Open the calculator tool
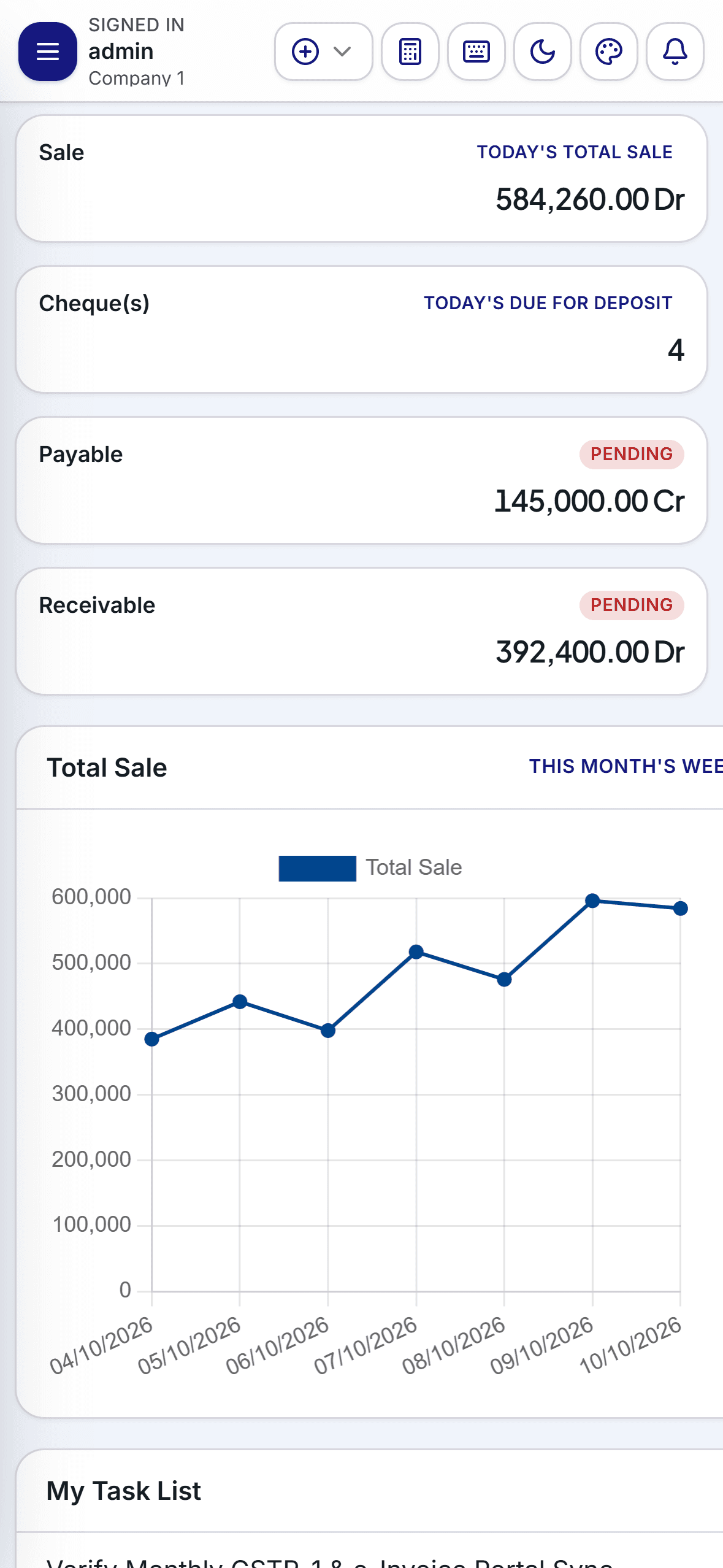The width and height of the screenshot is (723, 1568). 410,52
